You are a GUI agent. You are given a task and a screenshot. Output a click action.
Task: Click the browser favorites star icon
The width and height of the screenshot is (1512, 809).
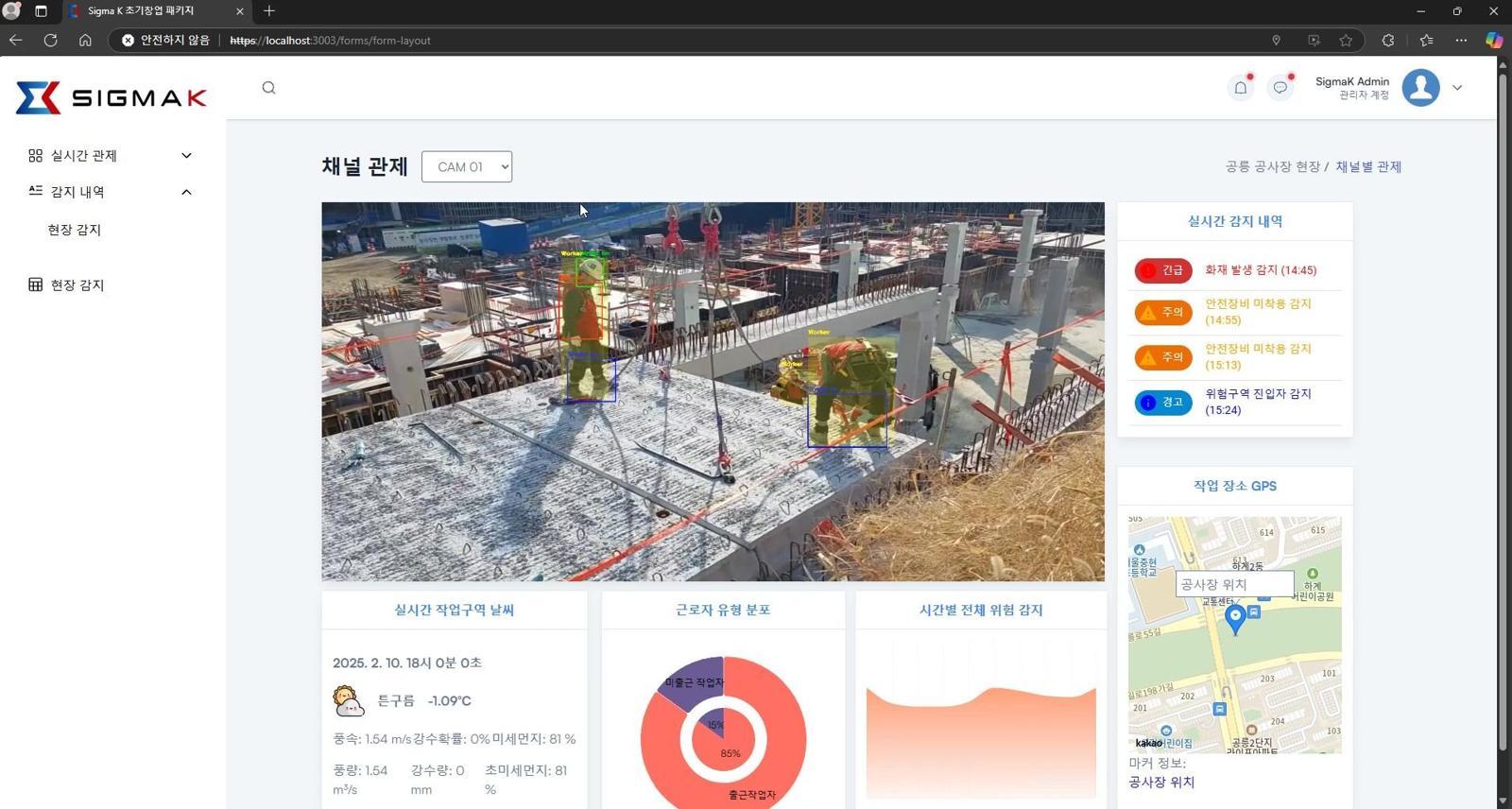[x=1346, y=41]
